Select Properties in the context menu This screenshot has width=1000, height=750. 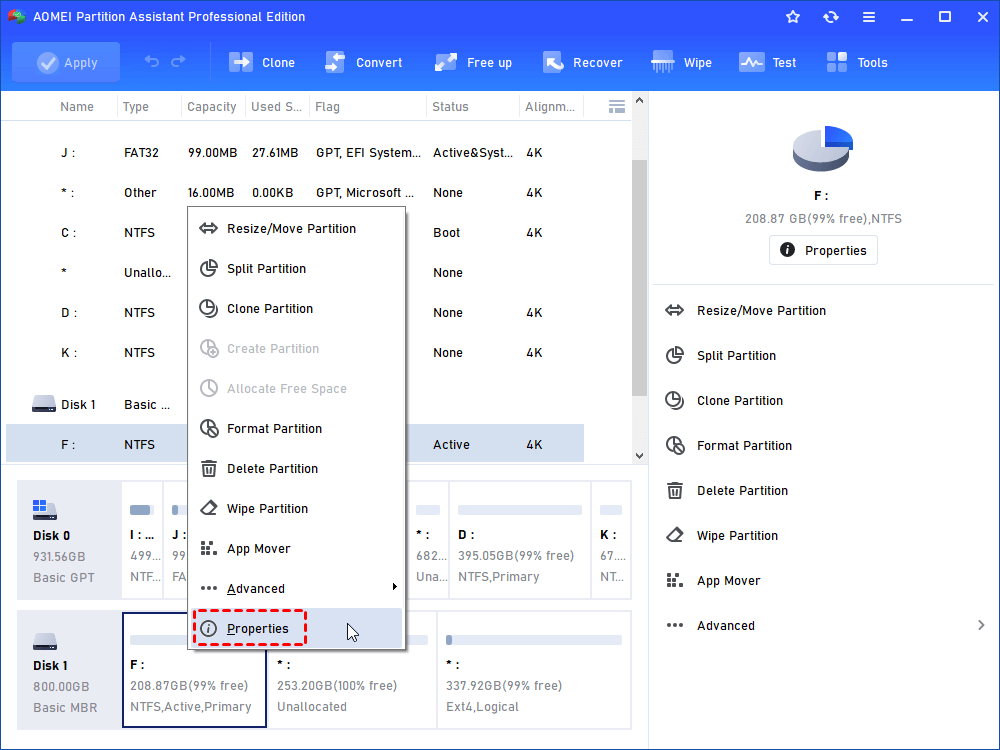point(297,629)
